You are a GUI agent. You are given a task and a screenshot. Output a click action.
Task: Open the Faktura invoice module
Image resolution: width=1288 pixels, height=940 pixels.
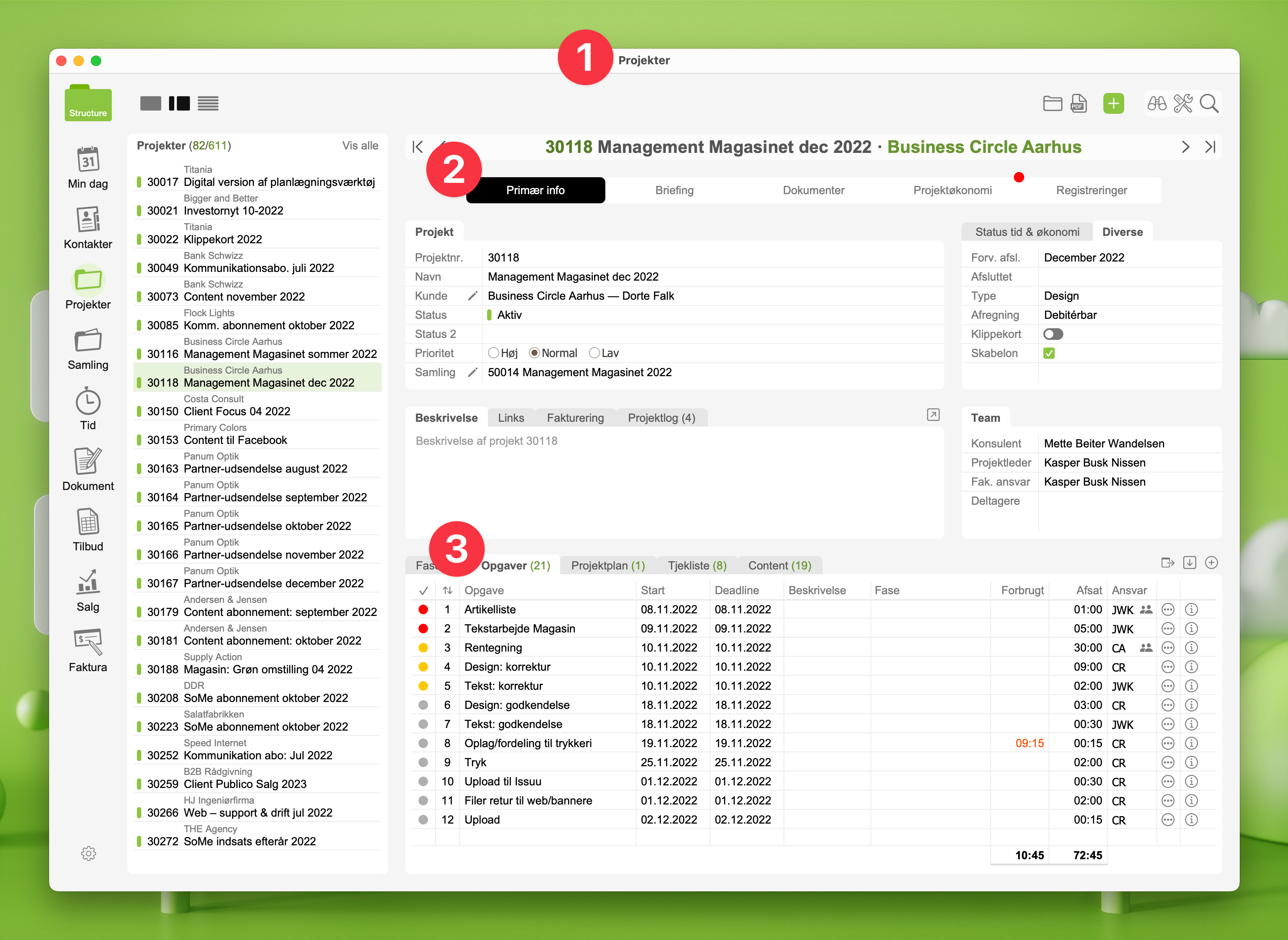click(x=88, y=642)
